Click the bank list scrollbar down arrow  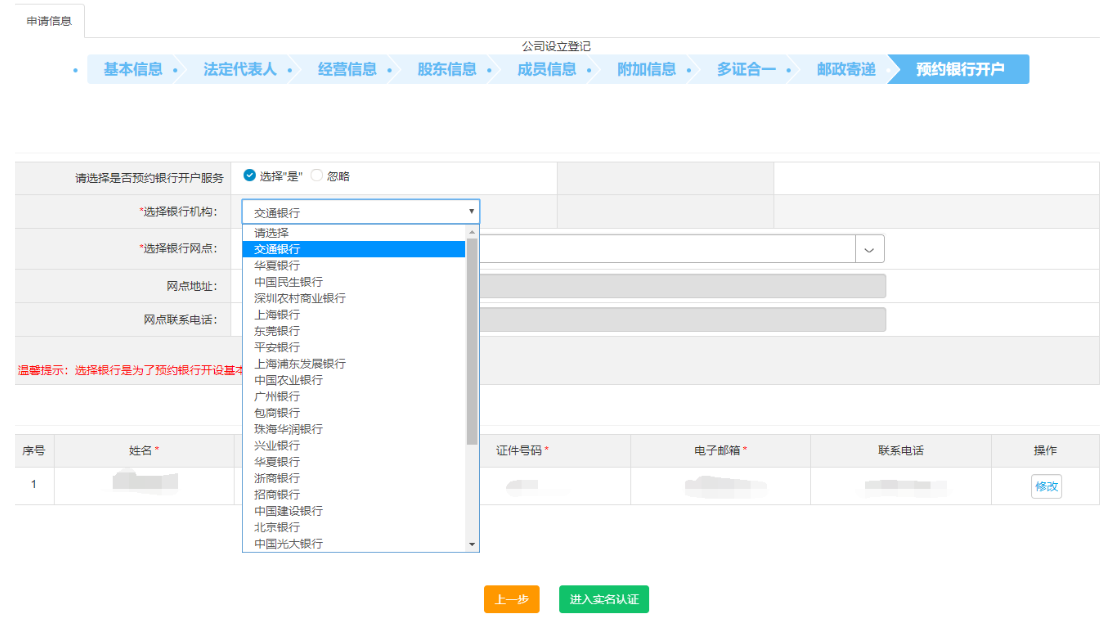[x=473, y=544]
